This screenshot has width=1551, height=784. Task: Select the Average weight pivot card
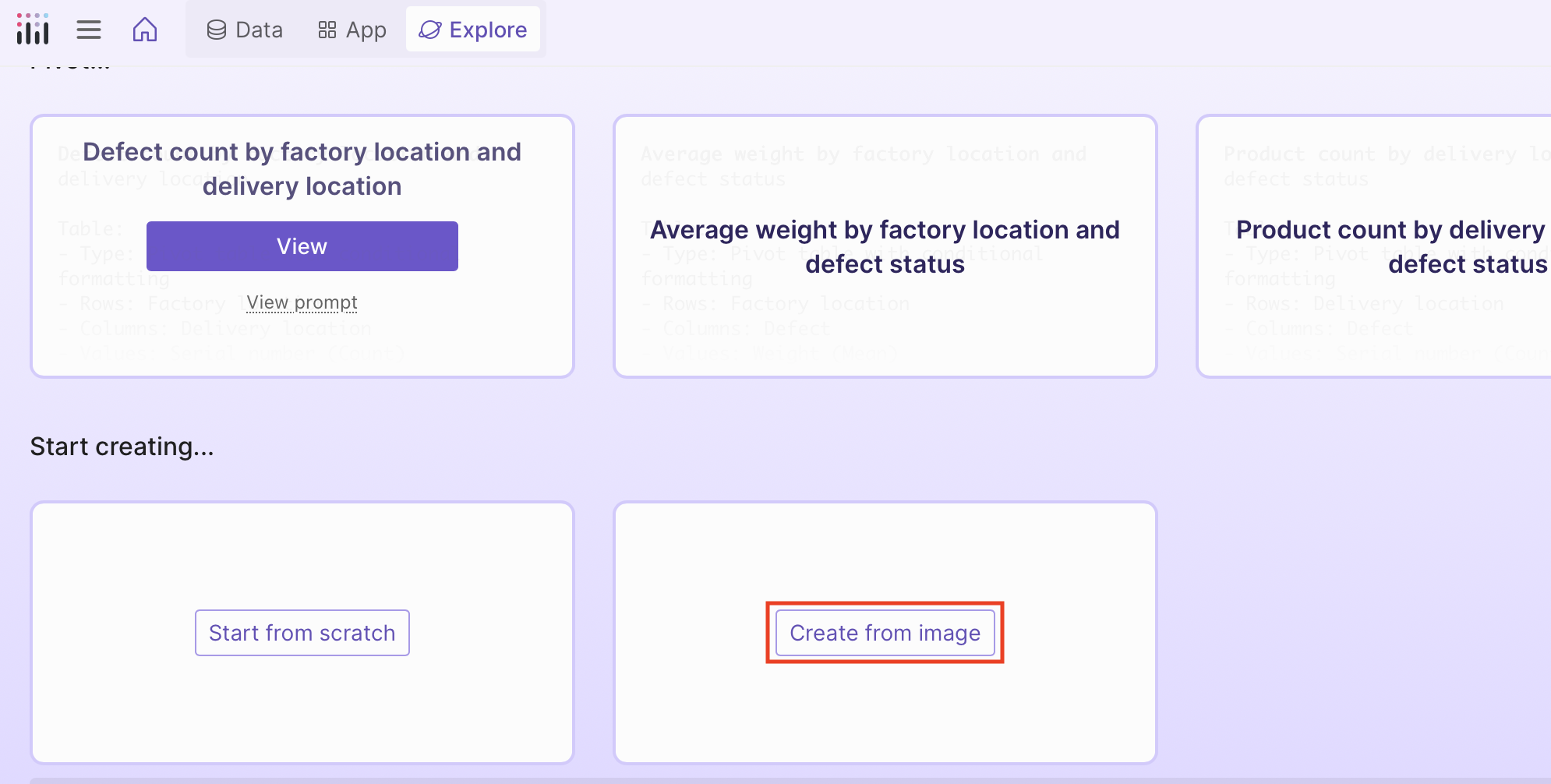[885, 246]
